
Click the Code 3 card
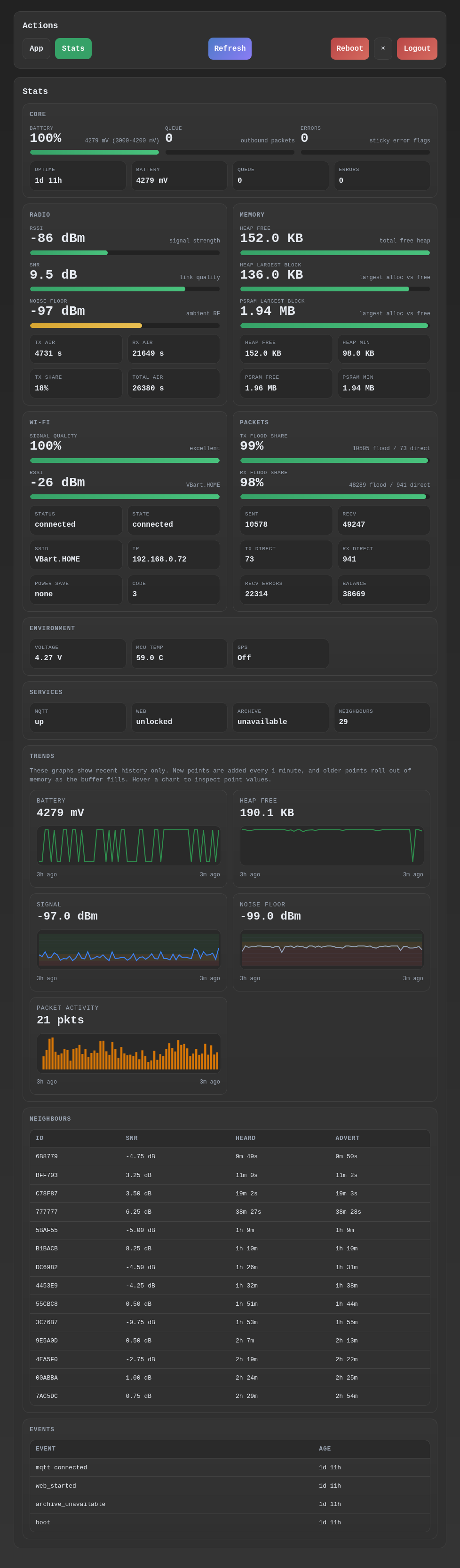[174, 590]
